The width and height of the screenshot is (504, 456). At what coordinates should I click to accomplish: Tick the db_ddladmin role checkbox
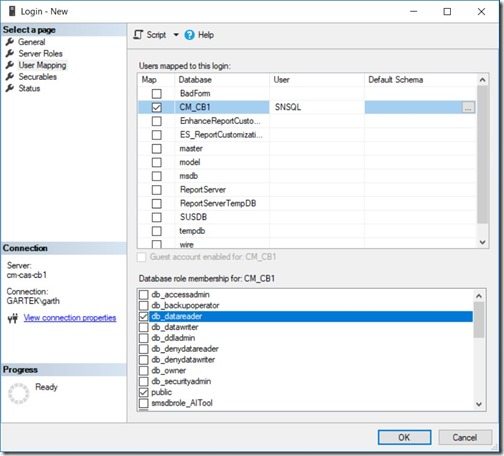coord(144,338)
